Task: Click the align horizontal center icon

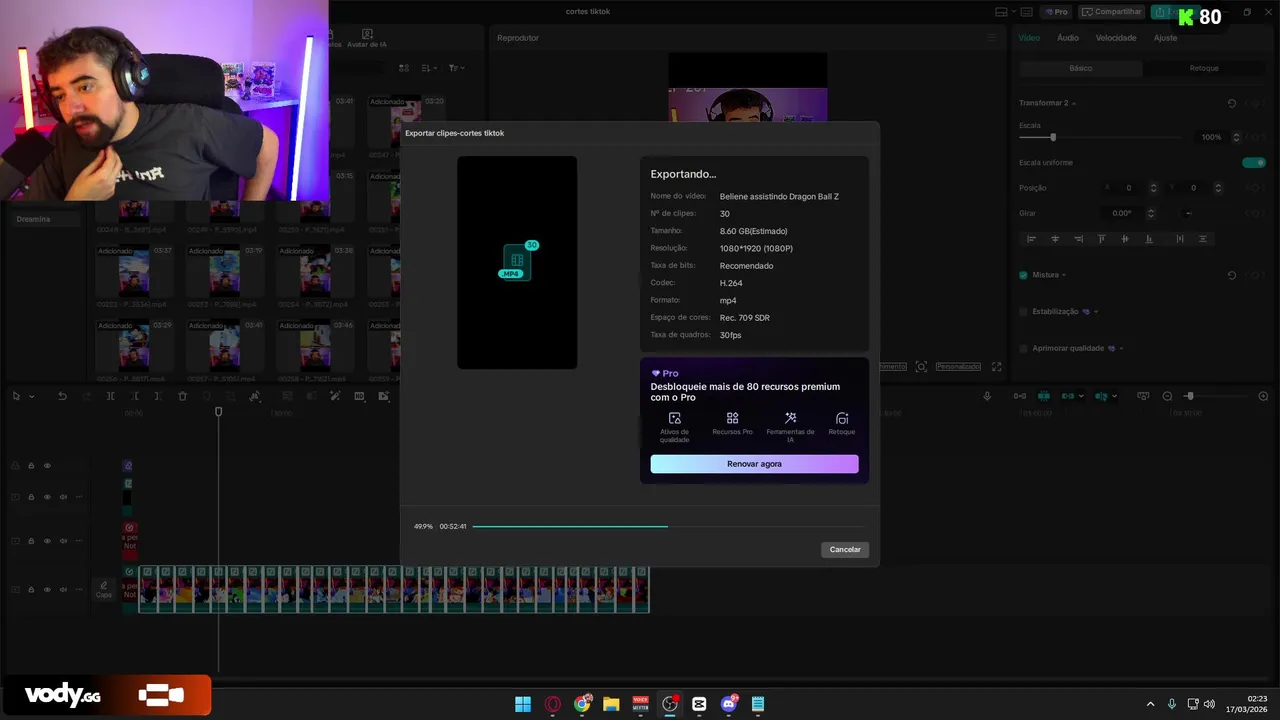Action: 1055,239
